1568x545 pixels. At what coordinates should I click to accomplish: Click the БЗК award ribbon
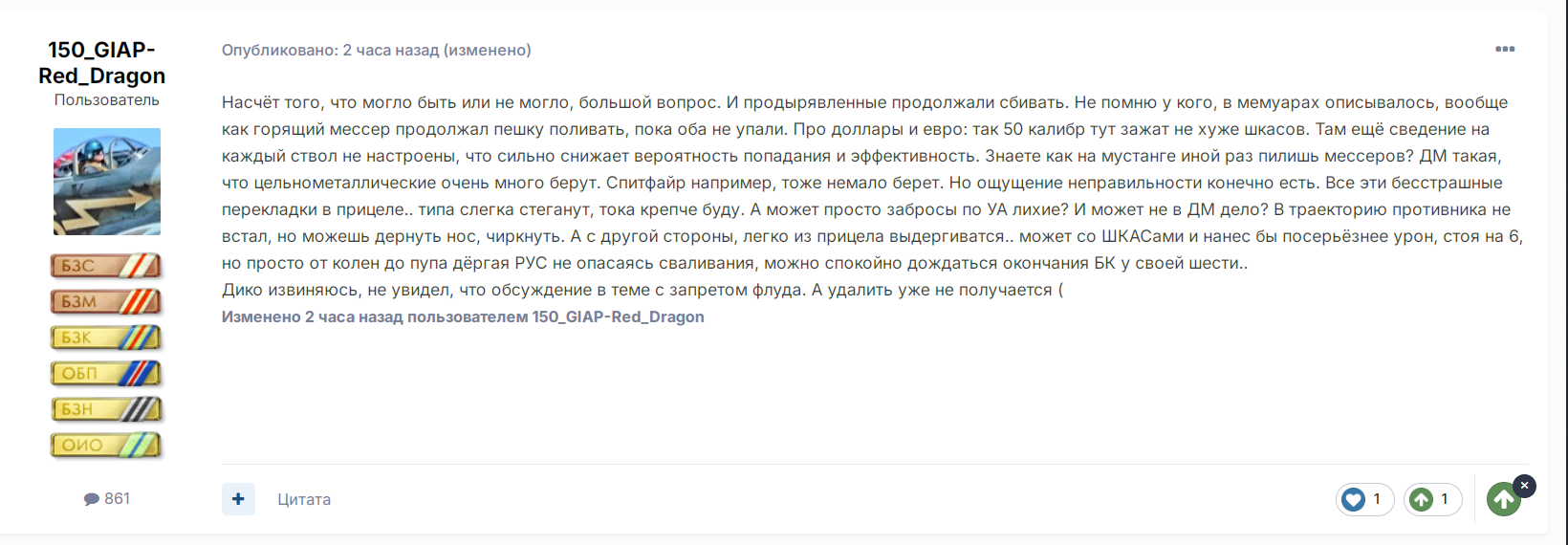[x=106, y=338]
